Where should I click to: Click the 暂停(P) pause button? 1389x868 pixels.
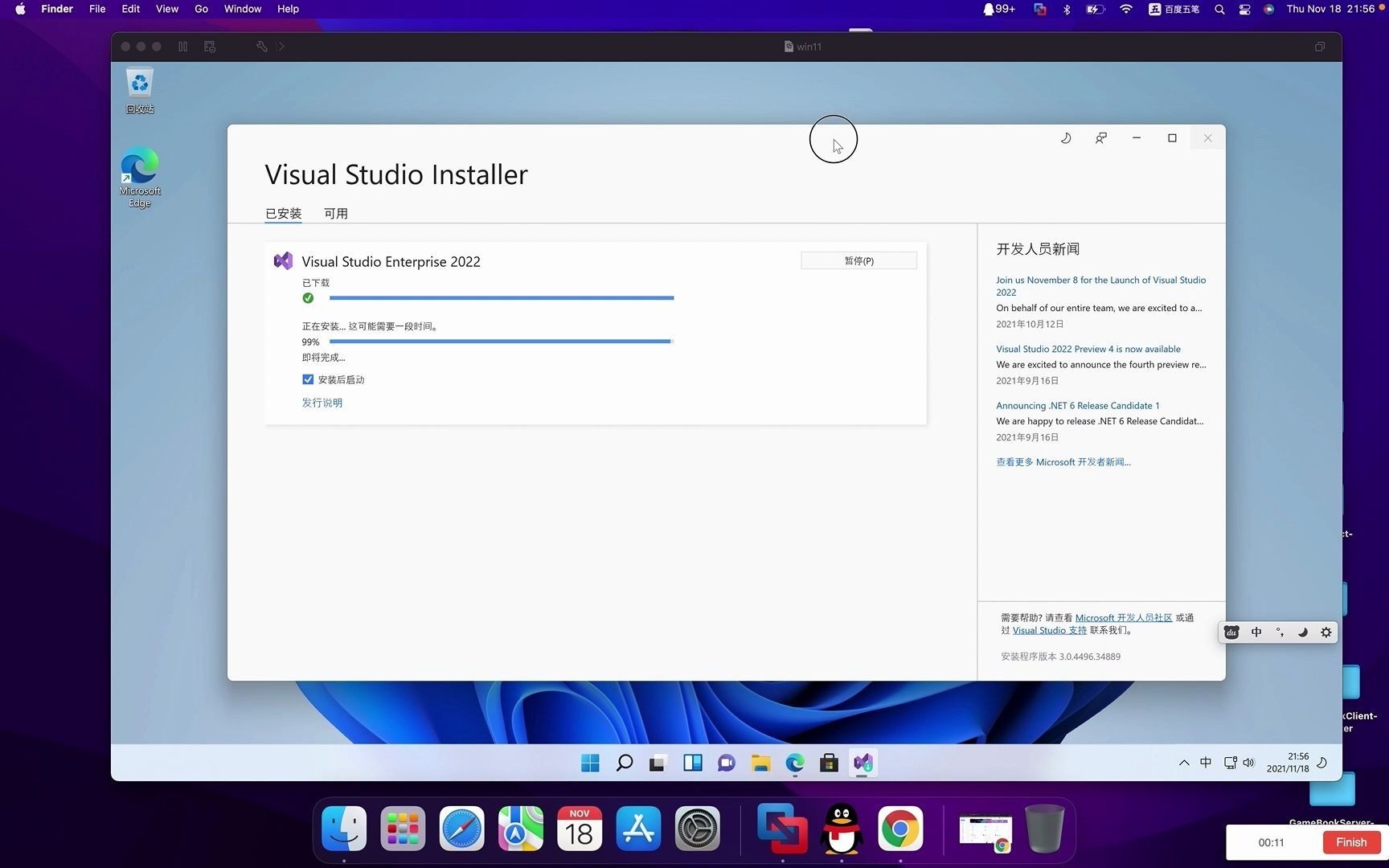point(858,260)
